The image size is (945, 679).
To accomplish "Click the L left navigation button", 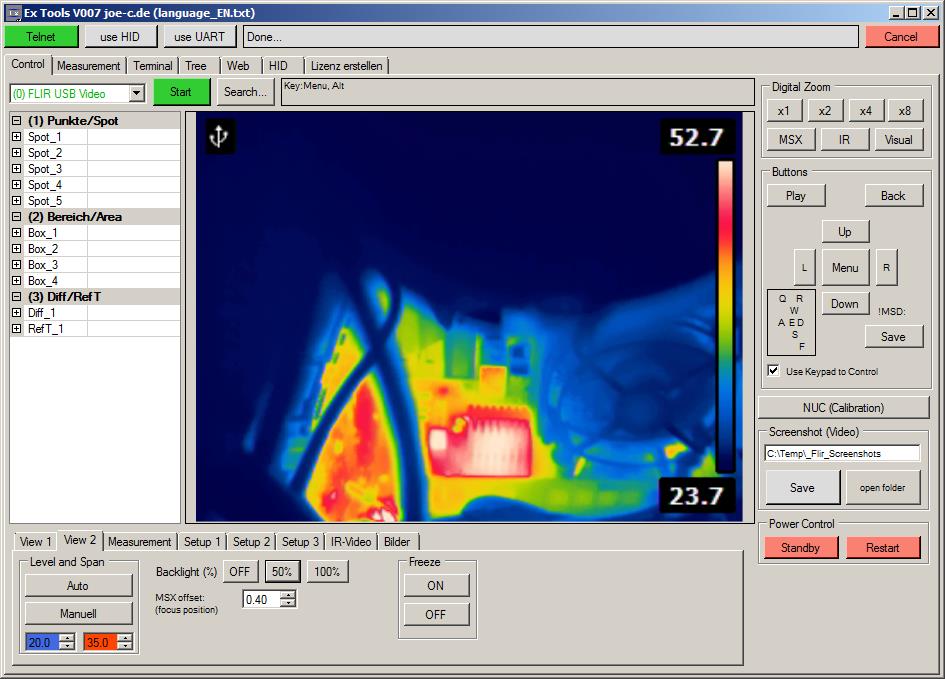I will [804, 268].
